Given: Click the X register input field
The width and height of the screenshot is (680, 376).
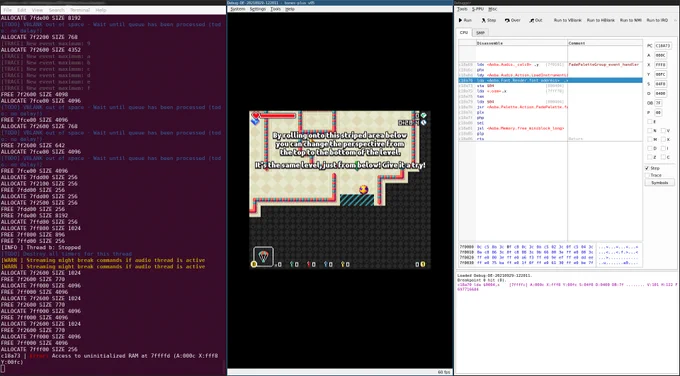Looking at the screenshot, I should [660, 65].
